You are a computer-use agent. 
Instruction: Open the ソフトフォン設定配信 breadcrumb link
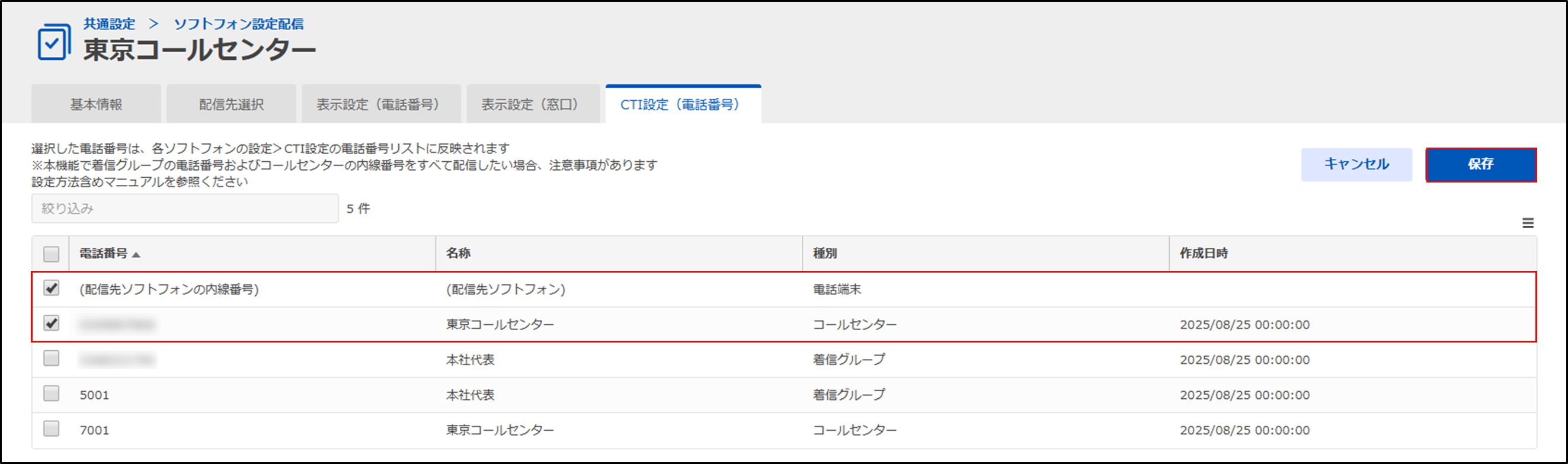[x=239, y=24]
